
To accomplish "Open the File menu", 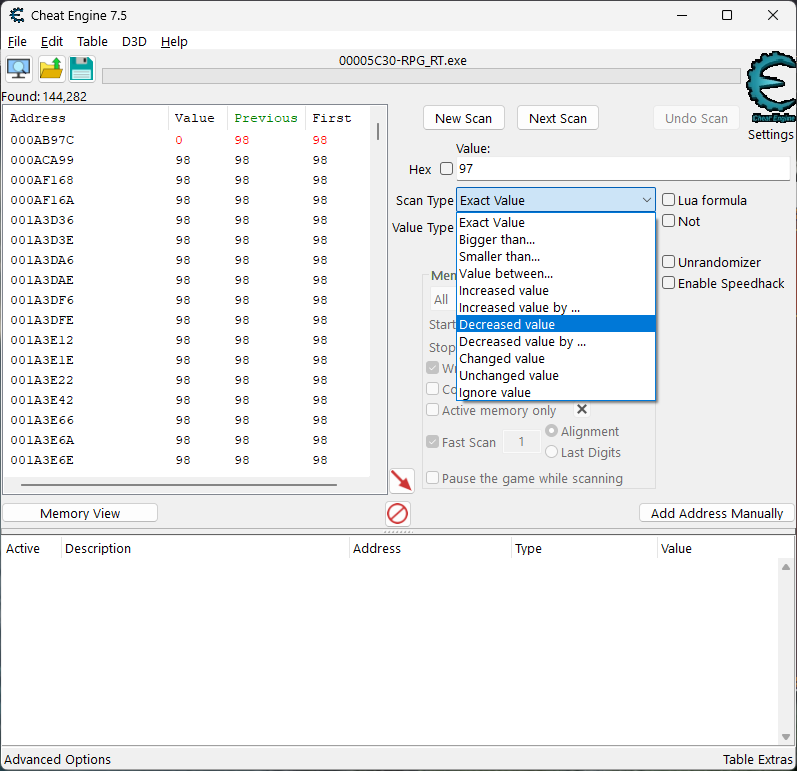I will (17, 42).
